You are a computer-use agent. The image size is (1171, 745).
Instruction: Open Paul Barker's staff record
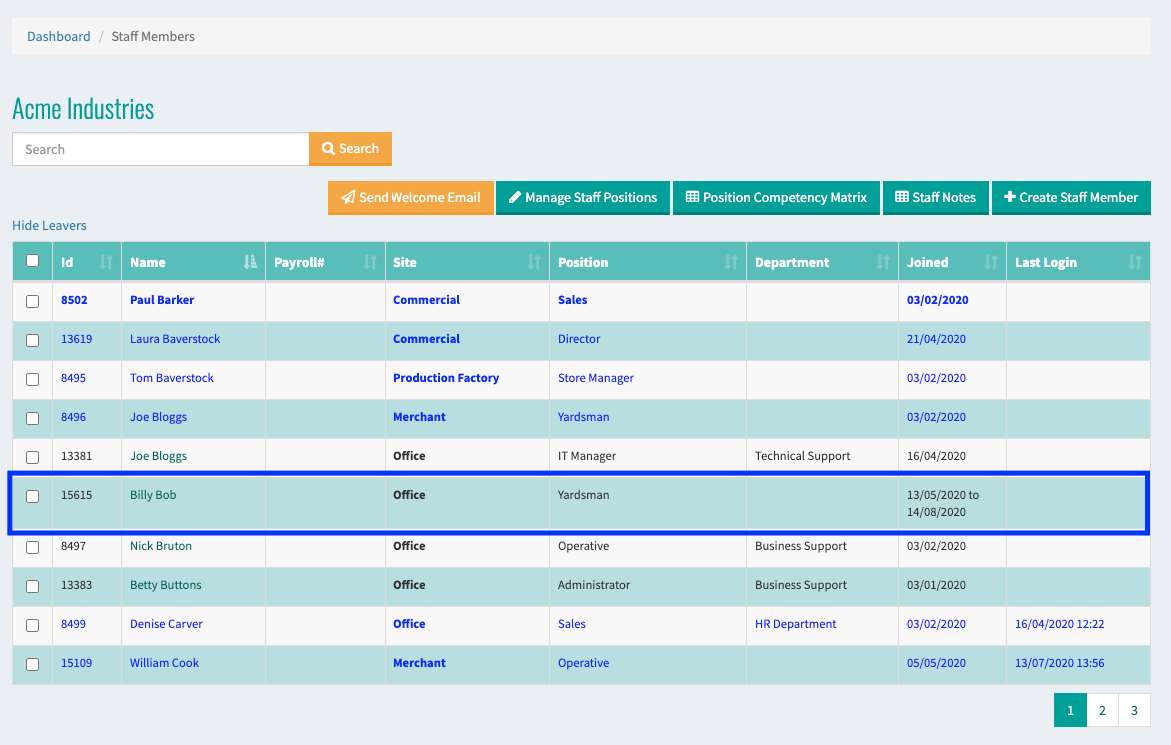pos(162,300)
